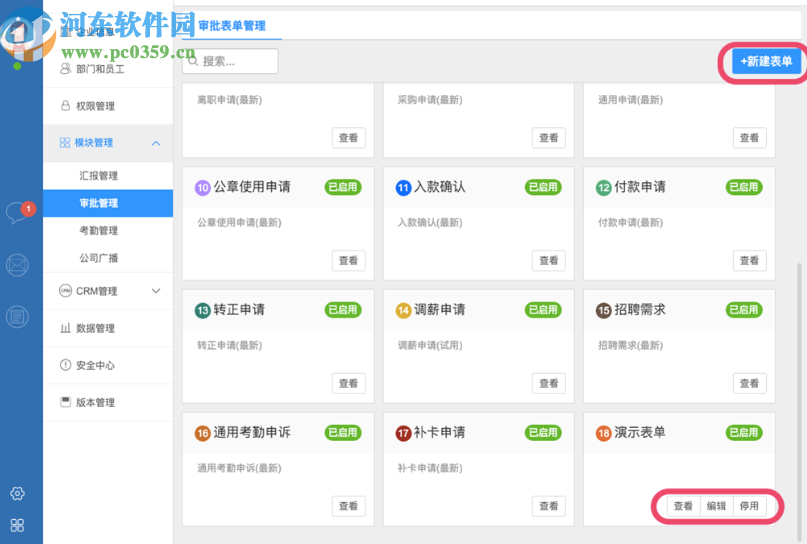
Task: Click 查看 on the 付款申请 card
Action: (749, 260)
